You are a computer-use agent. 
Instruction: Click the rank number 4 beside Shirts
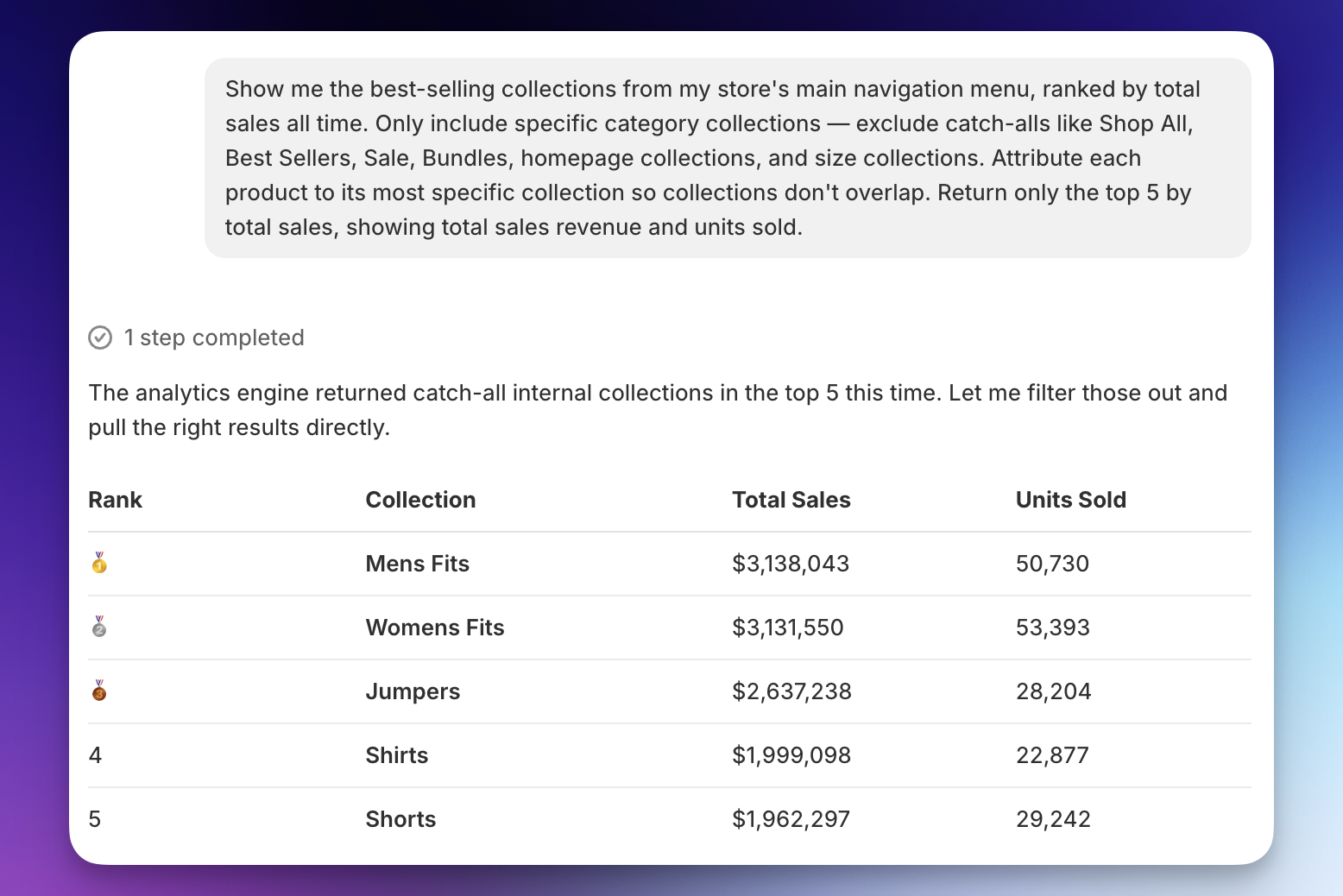(95, 755)
